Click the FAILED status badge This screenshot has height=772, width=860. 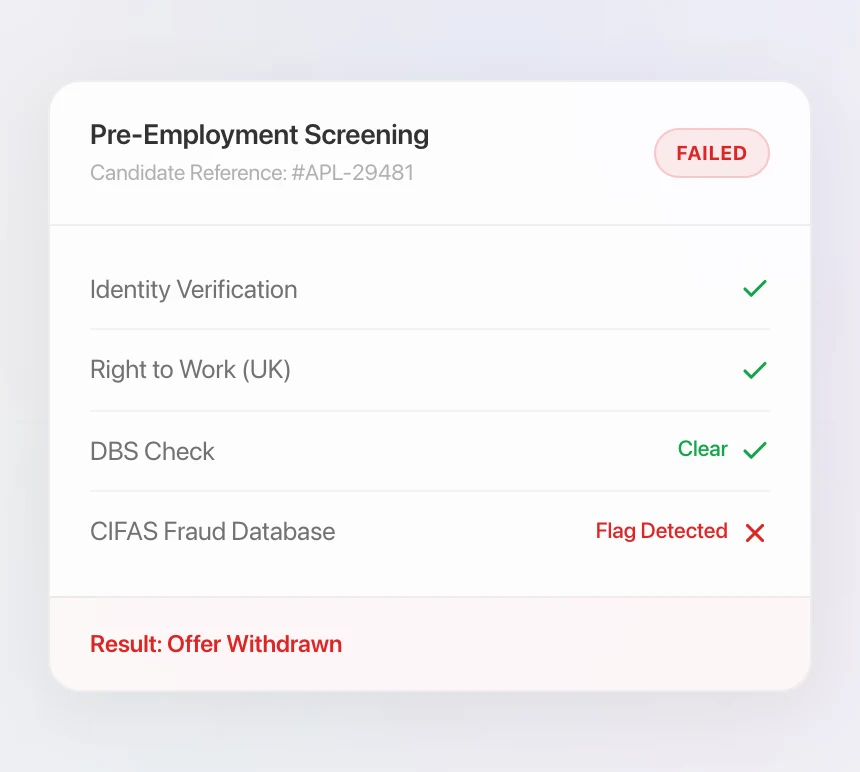(x=711, y=153)
